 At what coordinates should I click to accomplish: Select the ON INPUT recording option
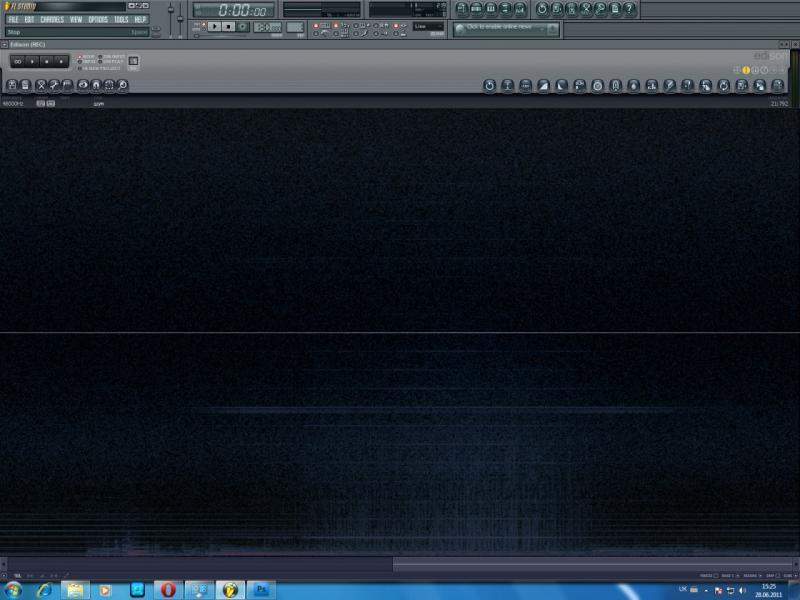click(x=111, y=57)
